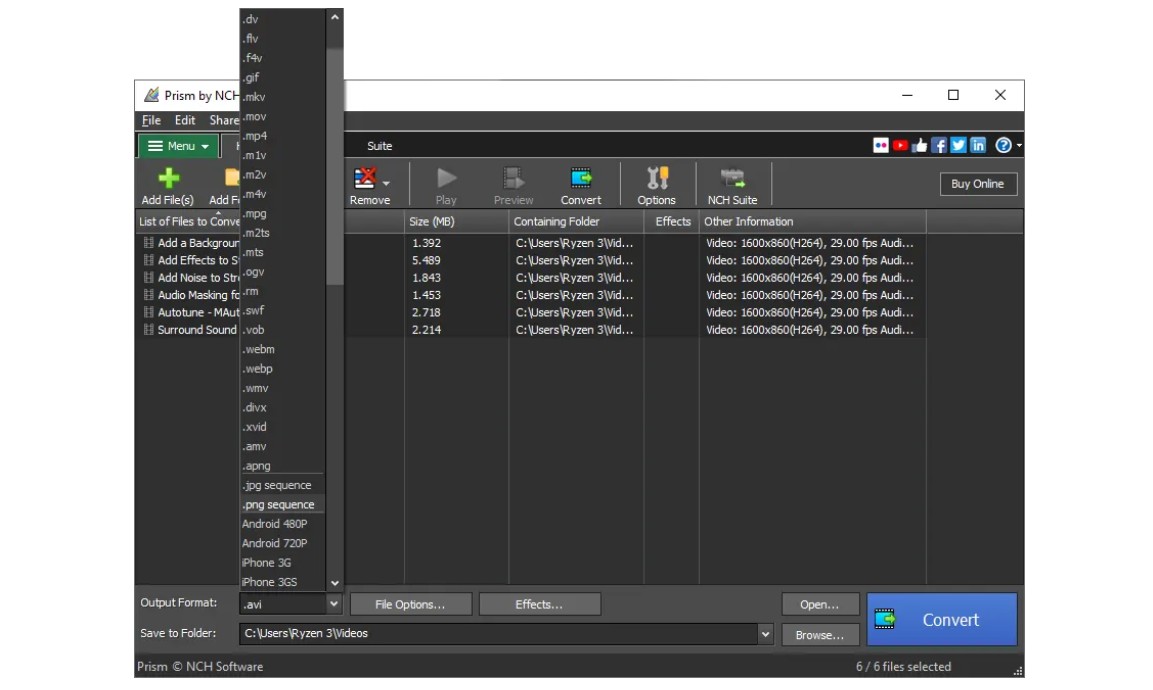Click the Open... button

pyautogui.click(x=819, y=604)
